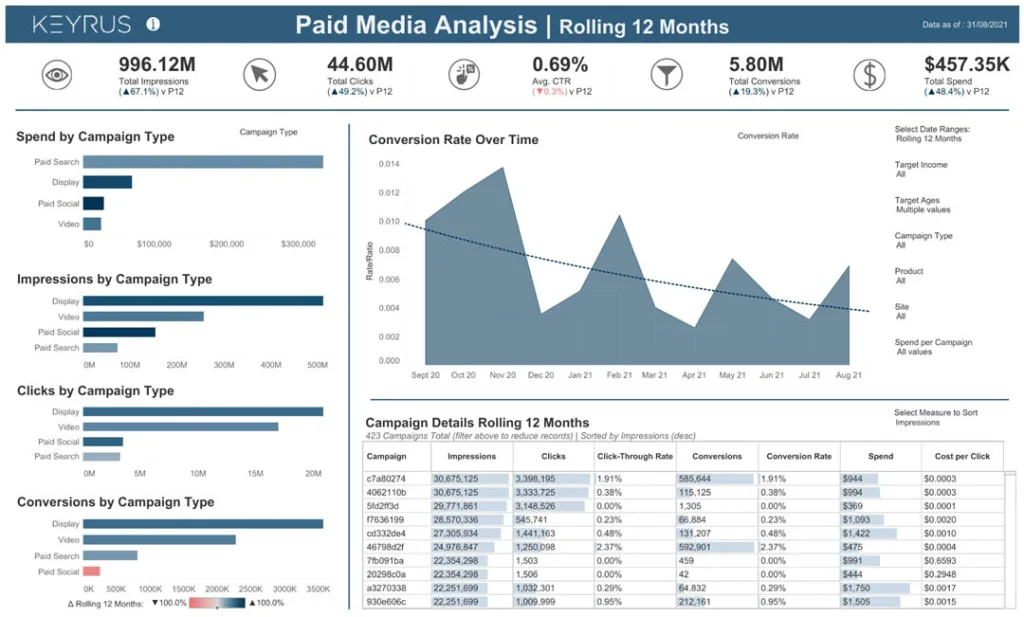Select Paid Search bar in Impressions chart
The height and width of the screenshot is (617, 1024).
point(100,348)
